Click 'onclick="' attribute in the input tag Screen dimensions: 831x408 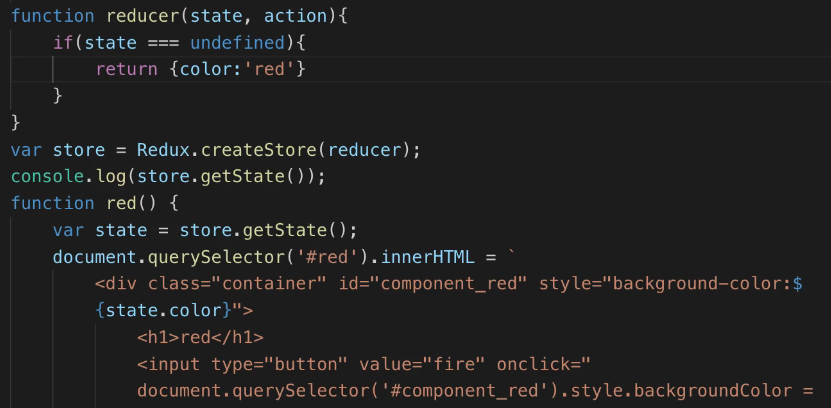(543, 365)
